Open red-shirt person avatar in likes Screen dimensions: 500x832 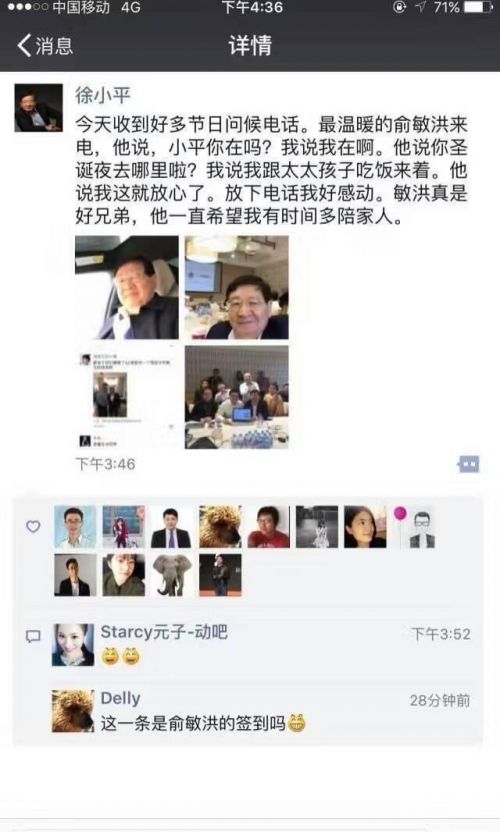pos(269,527)
